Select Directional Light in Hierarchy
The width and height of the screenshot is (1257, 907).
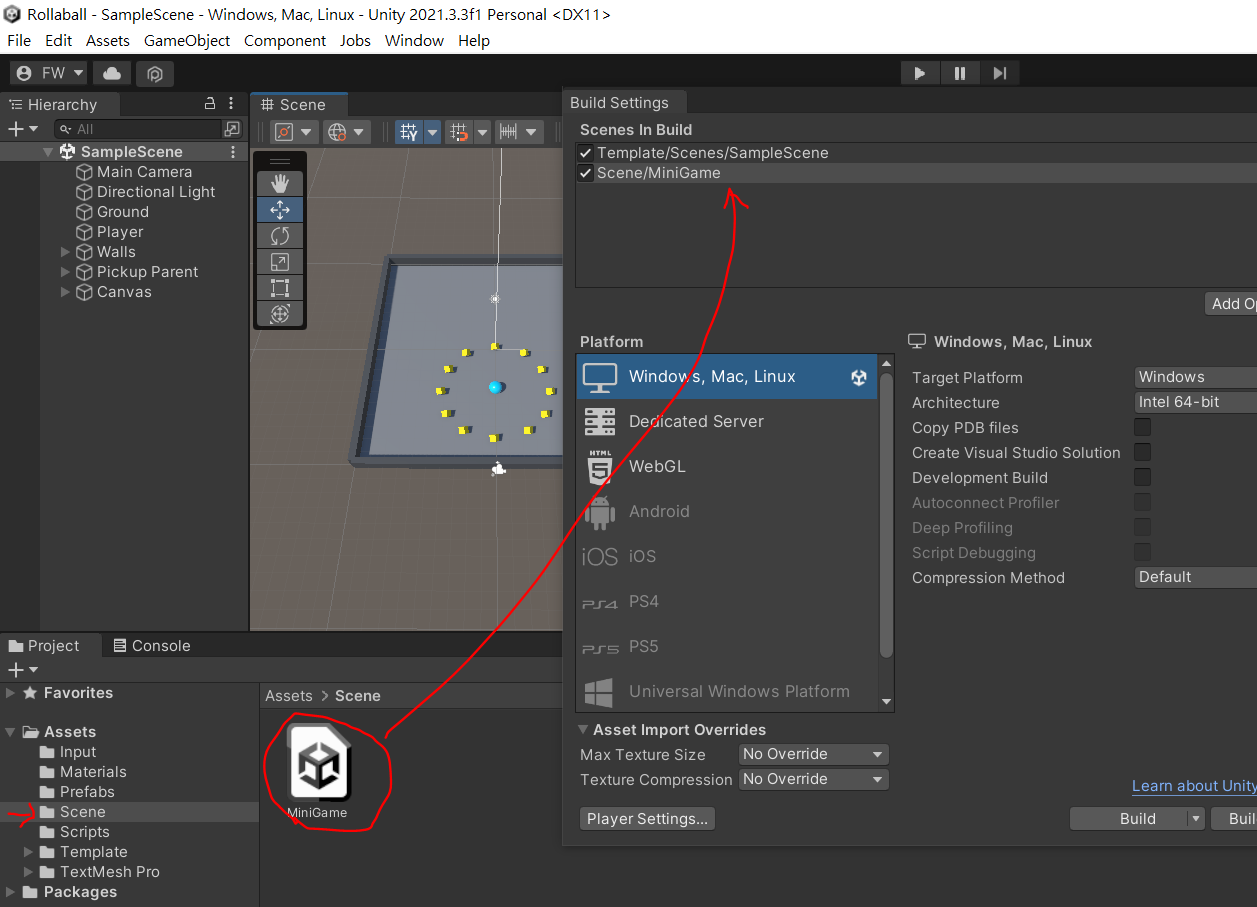(x=156, y=192)
